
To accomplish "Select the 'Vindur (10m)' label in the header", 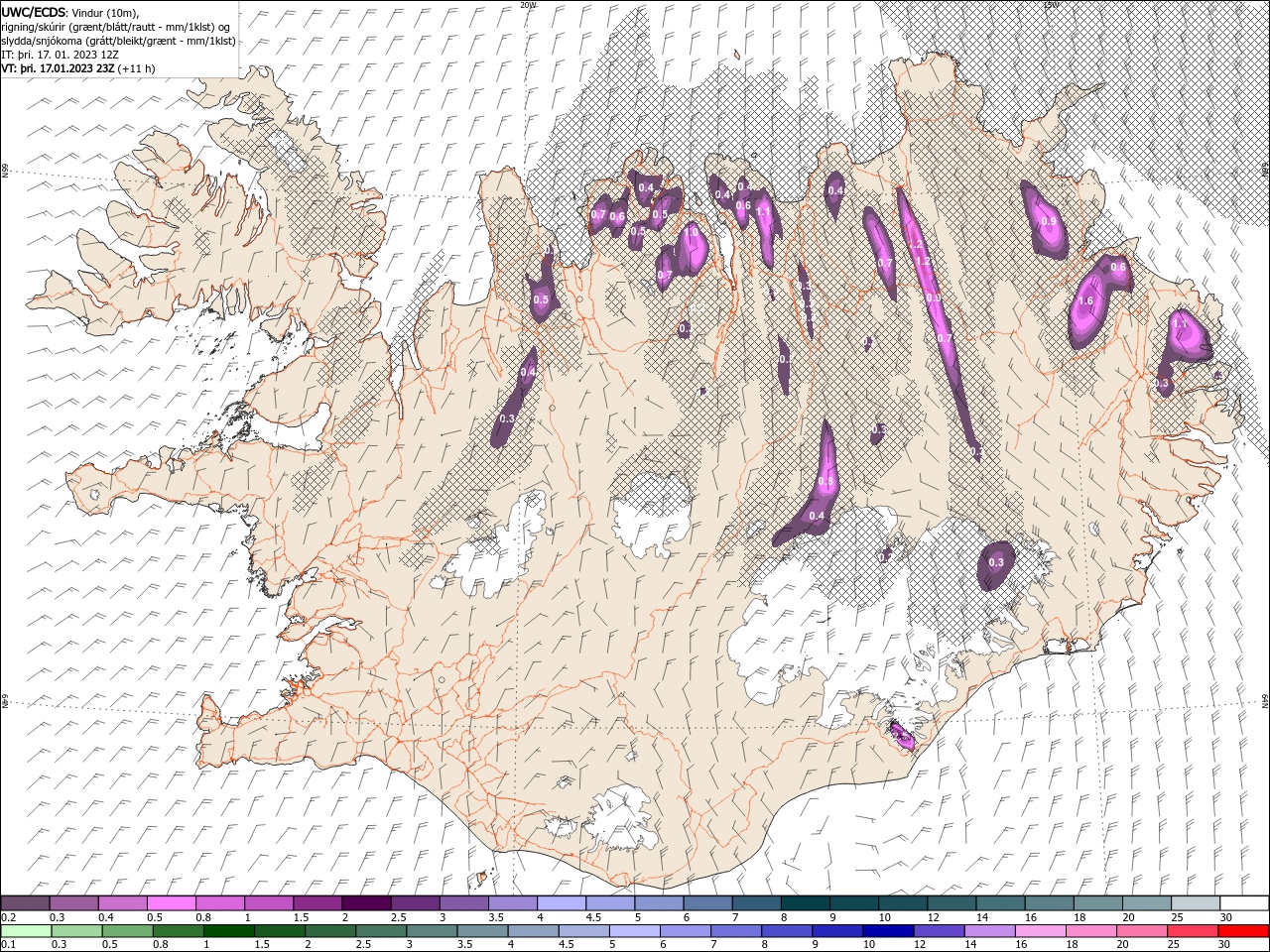I will pos(106,12).
